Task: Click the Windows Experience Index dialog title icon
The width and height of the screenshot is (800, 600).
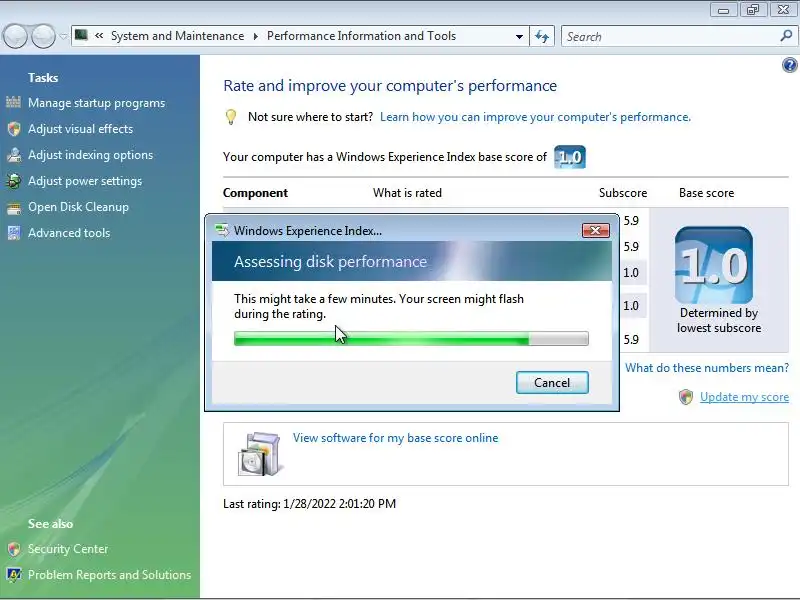Action: 222,230
